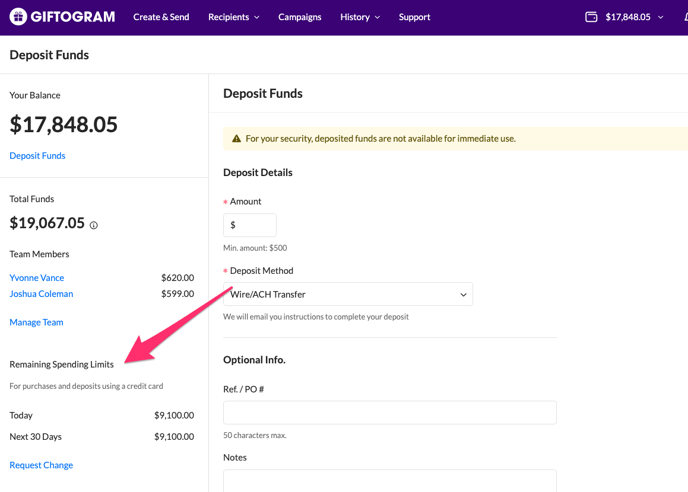Screen dimensions: 688x492
Task: Click the Ref. / PO # field
Action: (x=389, y=412)
